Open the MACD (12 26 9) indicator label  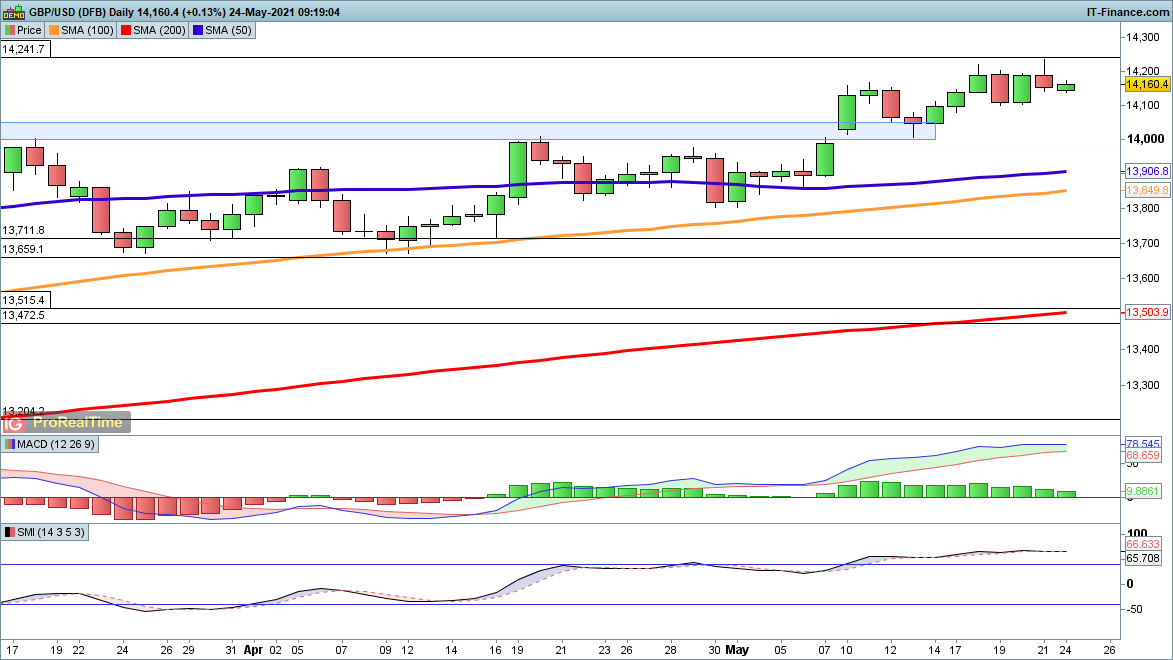click(x=49, y=444)
